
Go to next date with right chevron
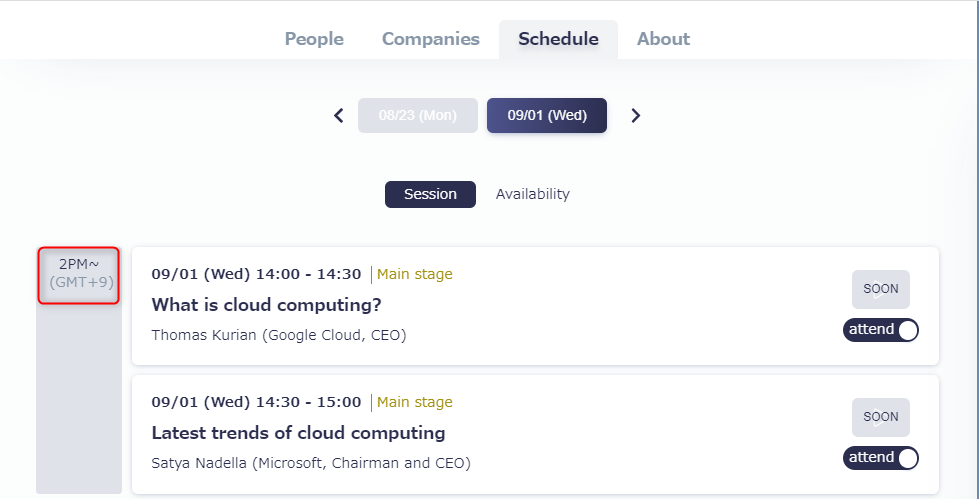click(x=636, y=116)
